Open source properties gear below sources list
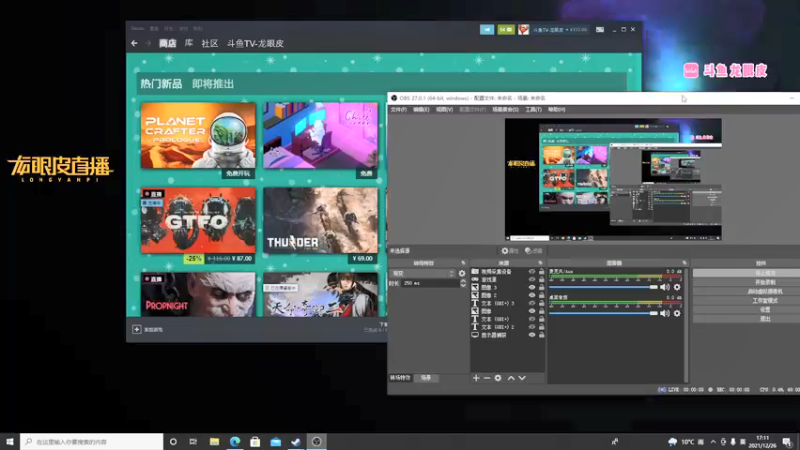This screenshot has height=450, width=800. click(x=498, y=378)
